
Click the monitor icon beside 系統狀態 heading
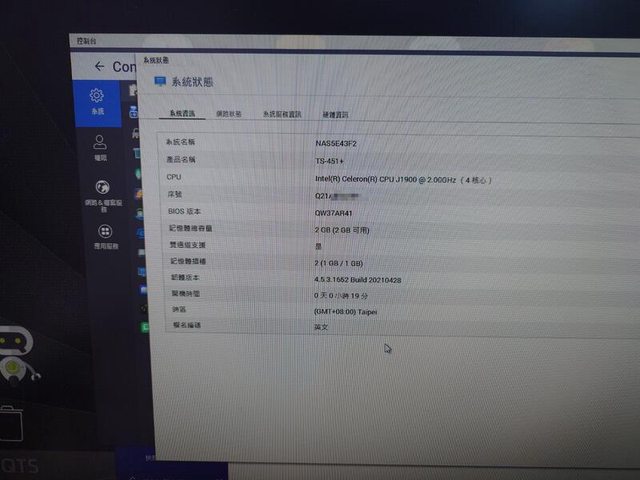pos(160,81)
